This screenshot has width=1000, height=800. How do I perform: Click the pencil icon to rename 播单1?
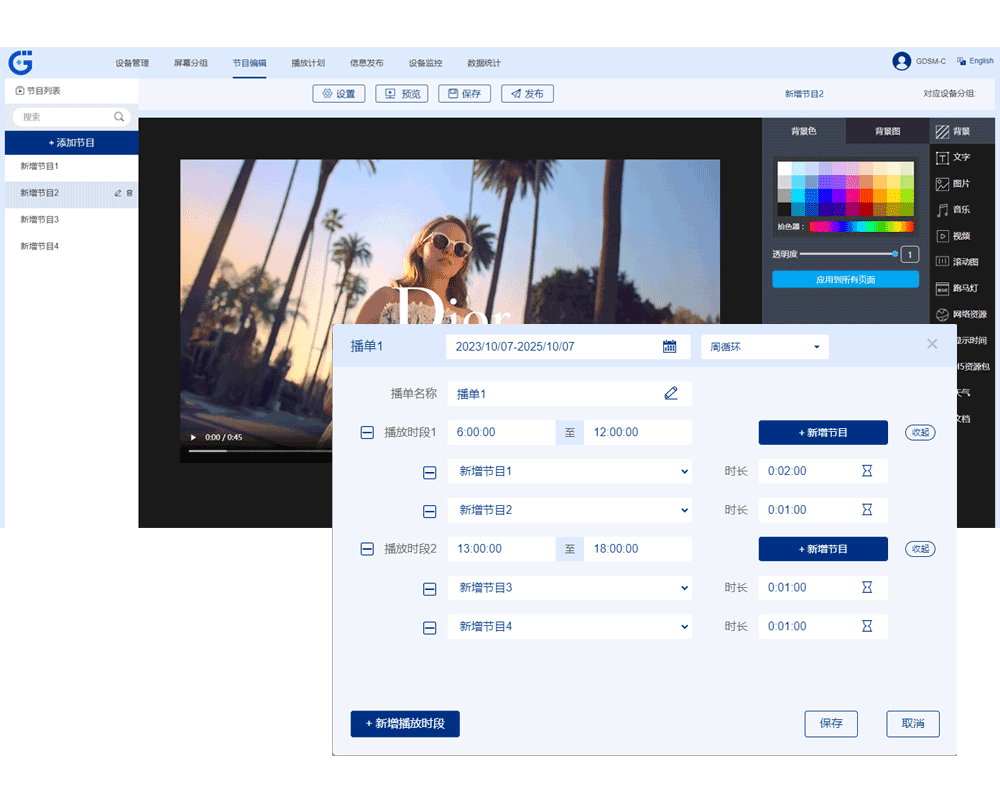pyautogui.click(x=671, y=394)
